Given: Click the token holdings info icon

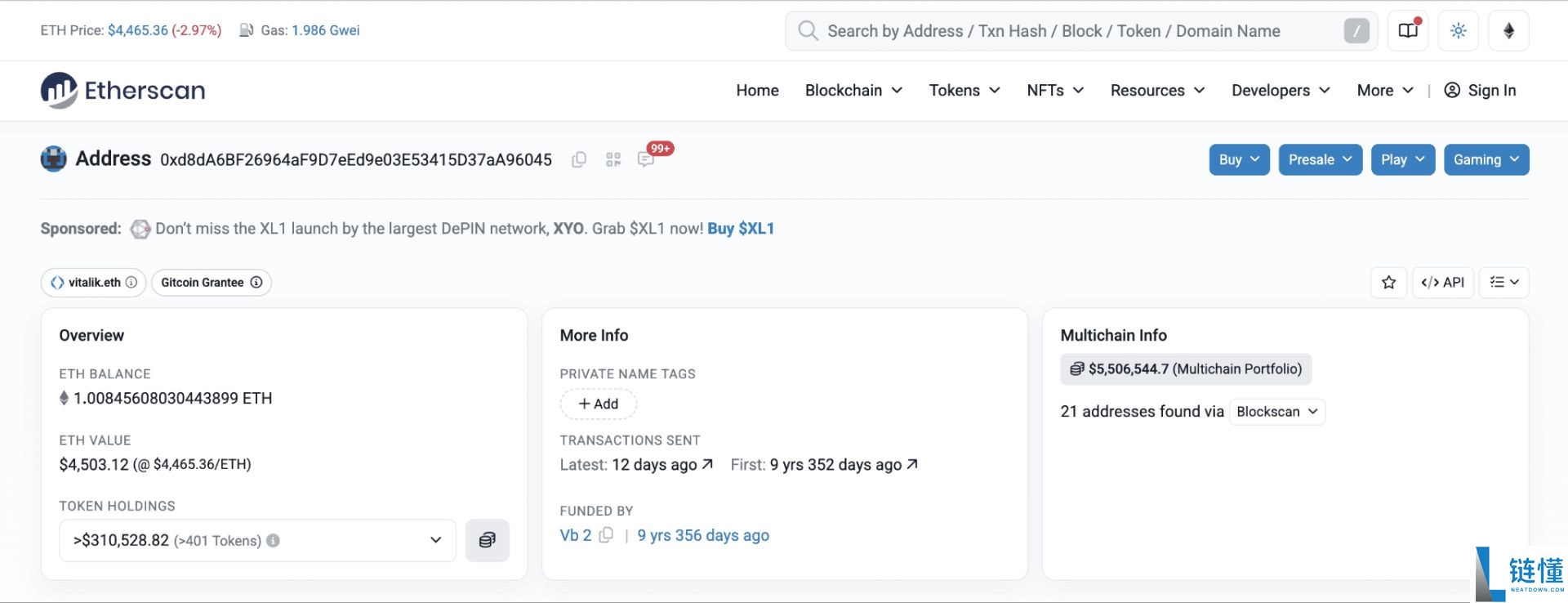Looking at the screenshot, I should coord(273,541).
